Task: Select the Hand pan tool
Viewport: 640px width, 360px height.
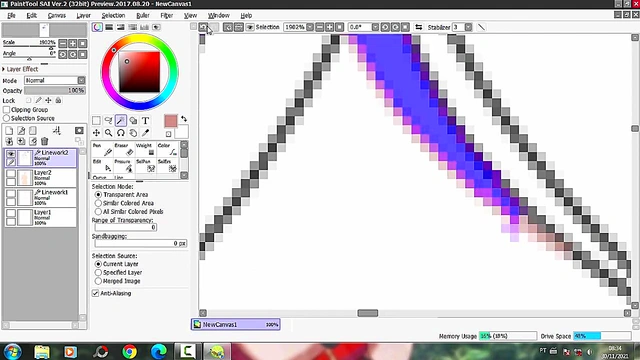Action: coord(133,133)
